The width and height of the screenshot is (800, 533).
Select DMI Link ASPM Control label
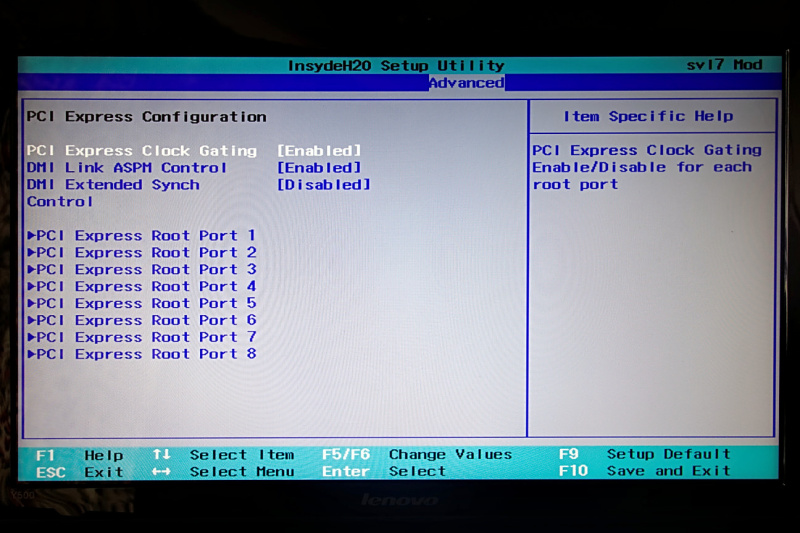coord(127,167)
